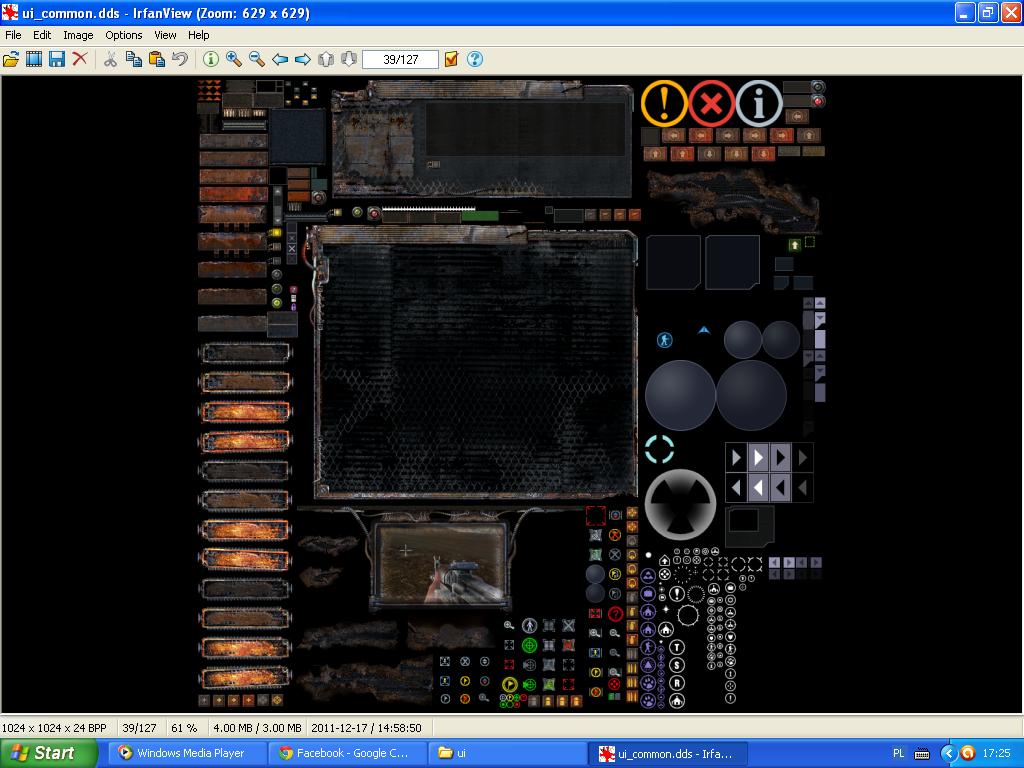Open the View menu
1024x768 pixels.
click(x=165, y=35)
